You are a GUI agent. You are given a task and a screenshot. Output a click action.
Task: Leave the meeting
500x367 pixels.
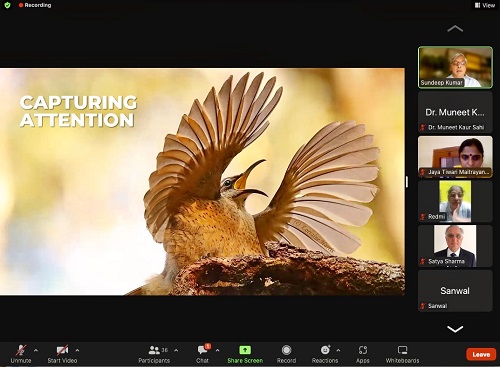tap(481, 354)
